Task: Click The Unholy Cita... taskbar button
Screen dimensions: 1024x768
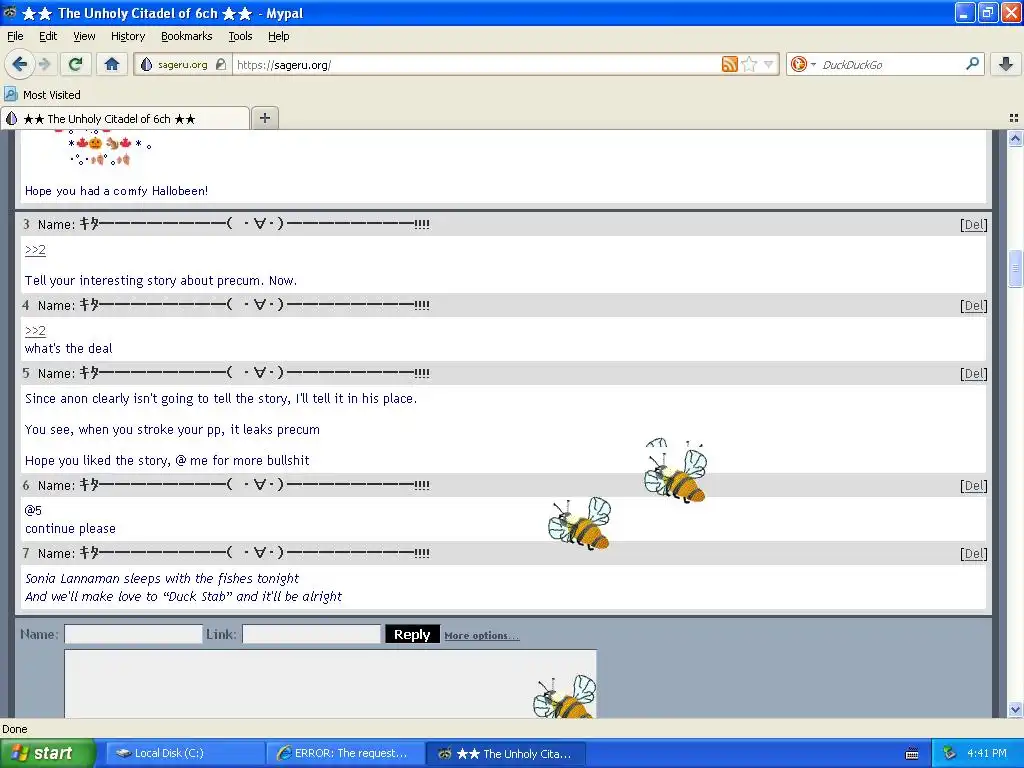Action: (506, 753)
